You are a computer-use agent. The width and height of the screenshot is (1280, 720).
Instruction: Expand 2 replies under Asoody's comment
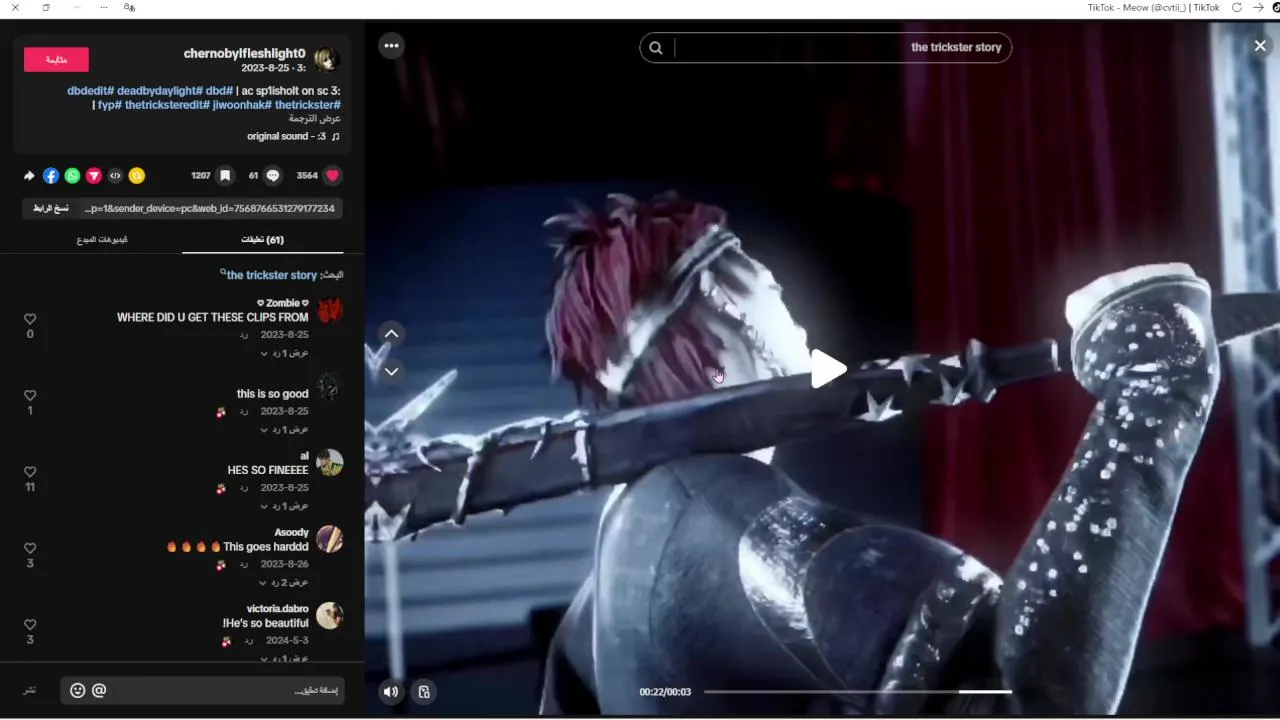pos(284,582)
